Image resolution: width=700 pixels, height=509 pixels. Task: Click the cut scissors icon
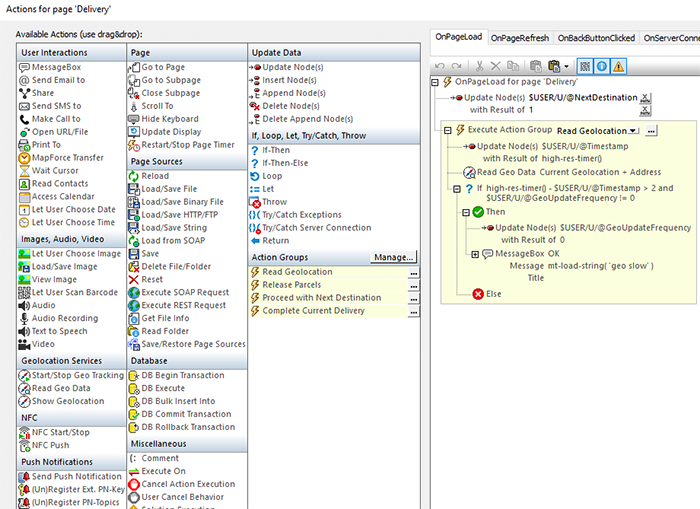tap(480, 64)
